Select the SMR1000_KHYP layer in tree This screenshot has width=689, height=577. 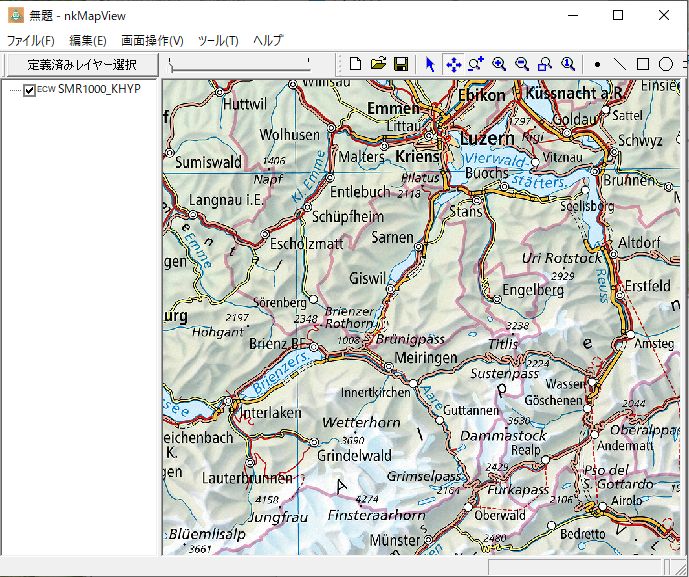(99, 90)
